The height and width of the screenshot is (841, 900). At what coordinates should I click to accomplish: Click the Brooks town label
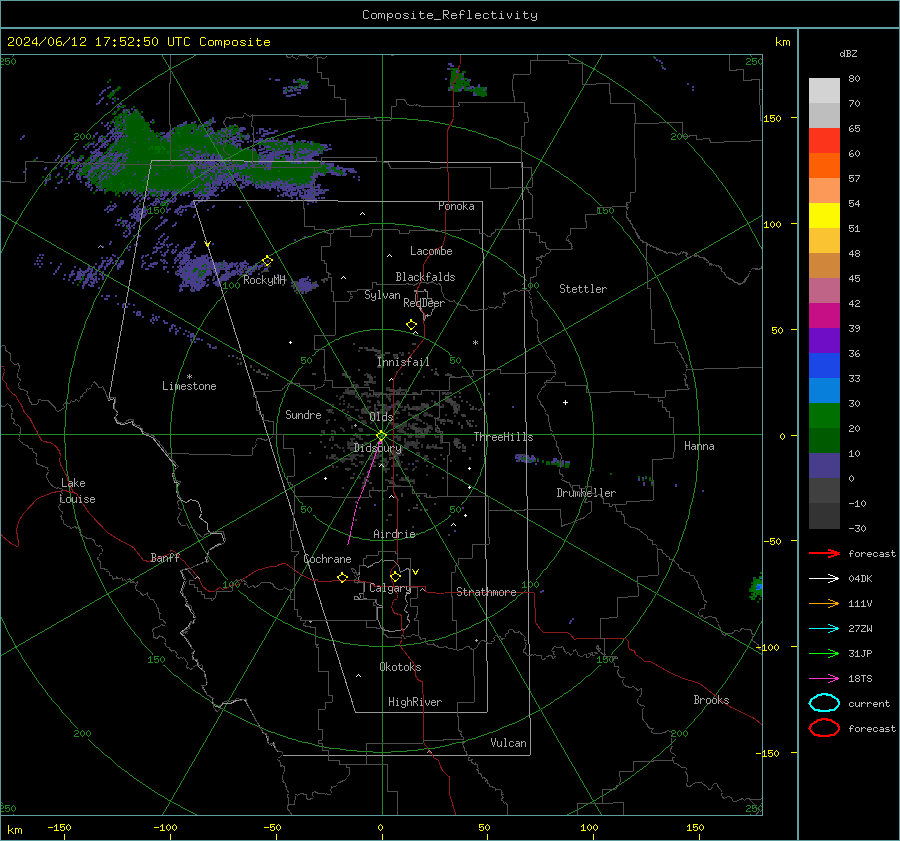(x=711, y=700)
